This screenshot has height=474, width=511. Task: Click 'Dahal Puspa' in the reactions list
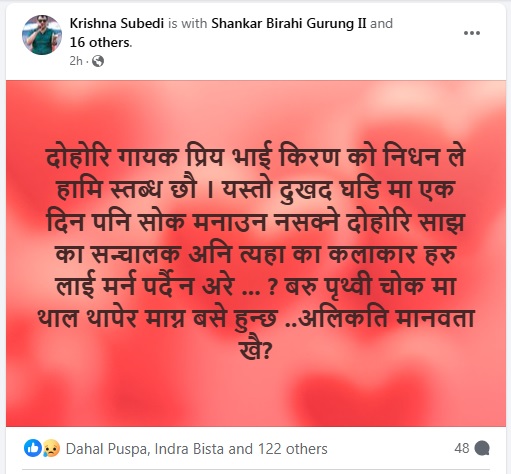[106, 449]
